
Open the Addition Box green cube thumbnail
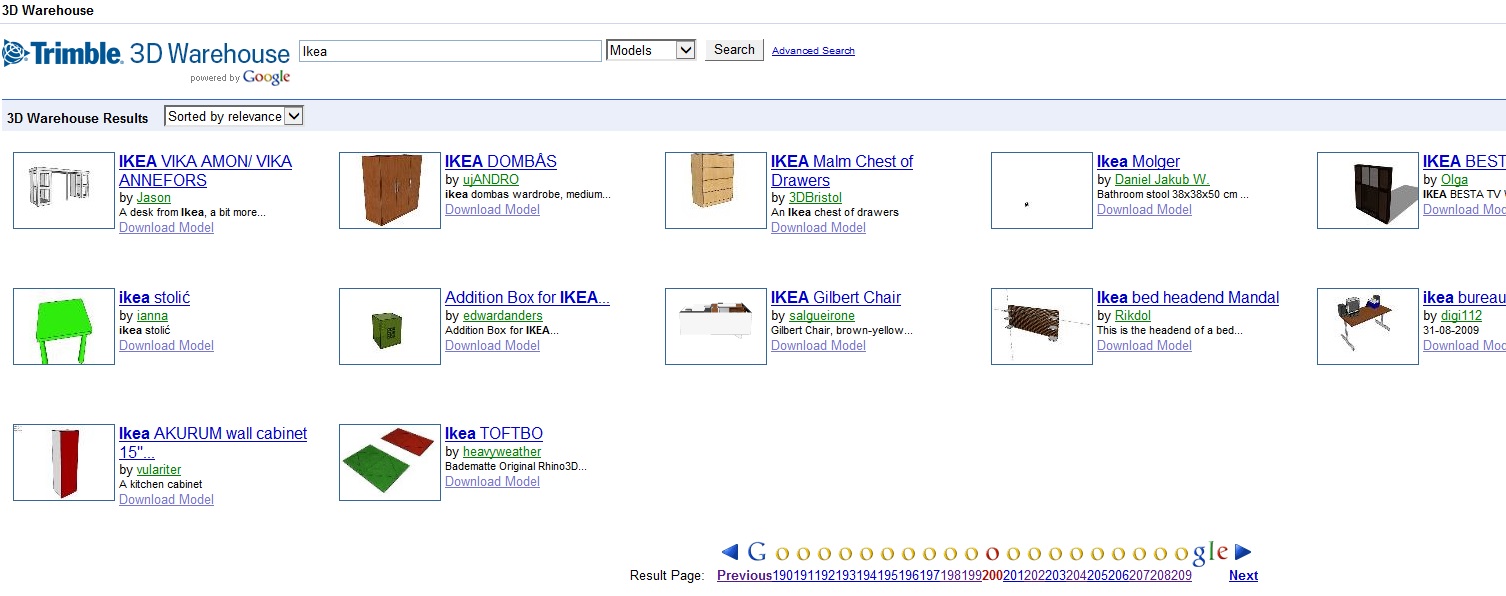[x=390, y=326]
